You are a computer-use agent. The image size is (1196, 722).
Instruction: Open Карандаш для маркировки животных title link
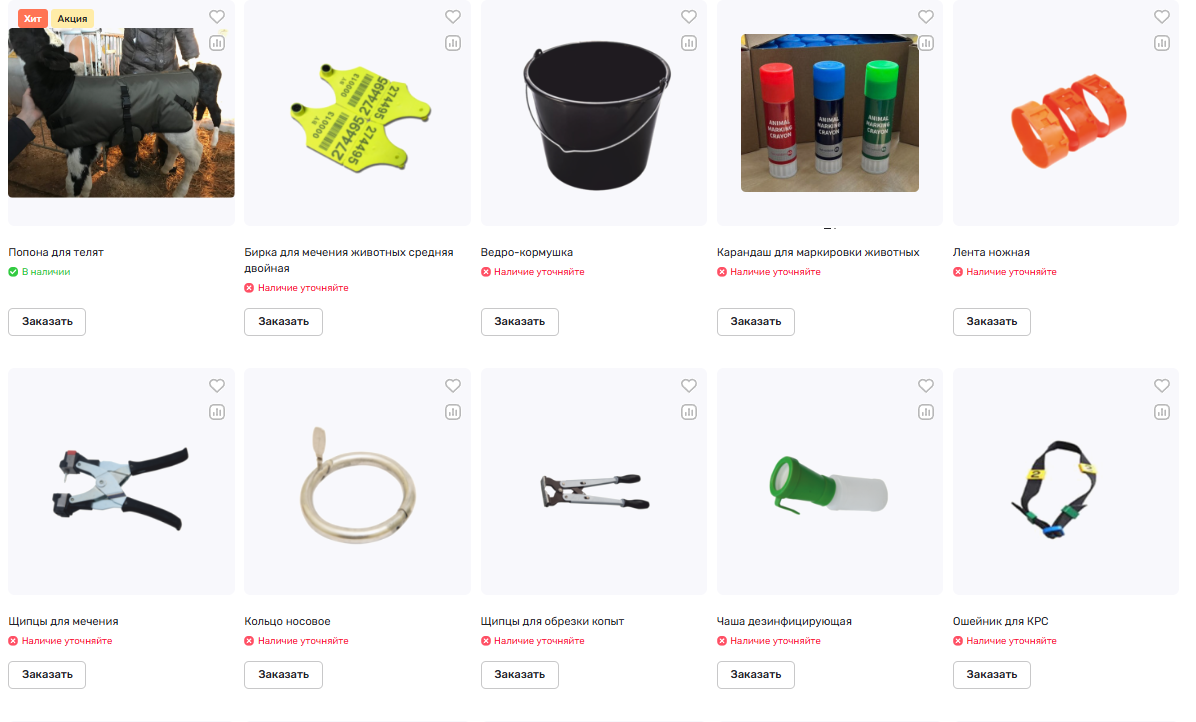pyautogui.click(x=818, y=252)
